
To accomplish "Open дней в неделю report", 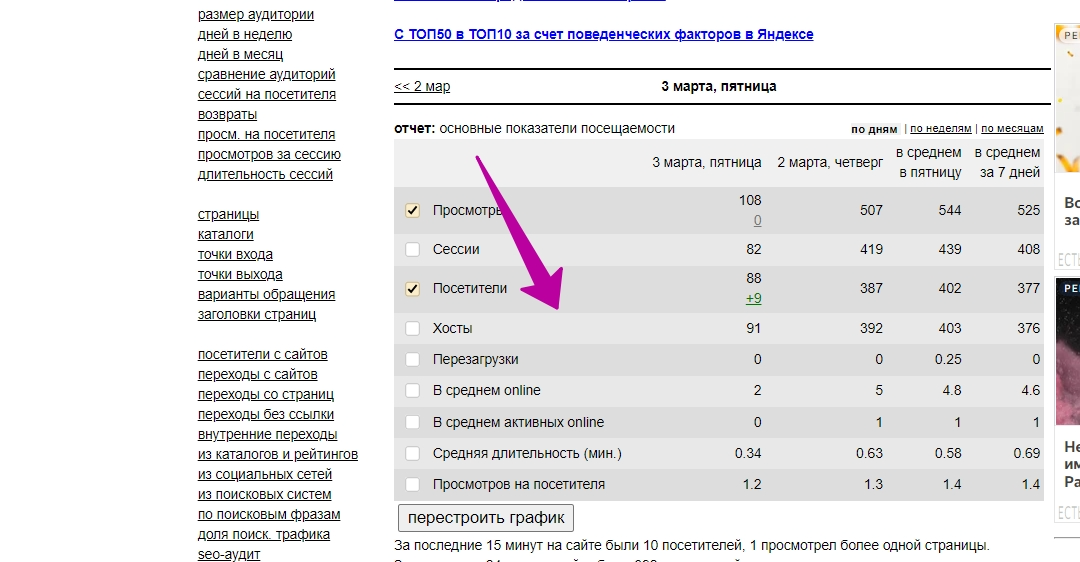I will coord(245,34).
